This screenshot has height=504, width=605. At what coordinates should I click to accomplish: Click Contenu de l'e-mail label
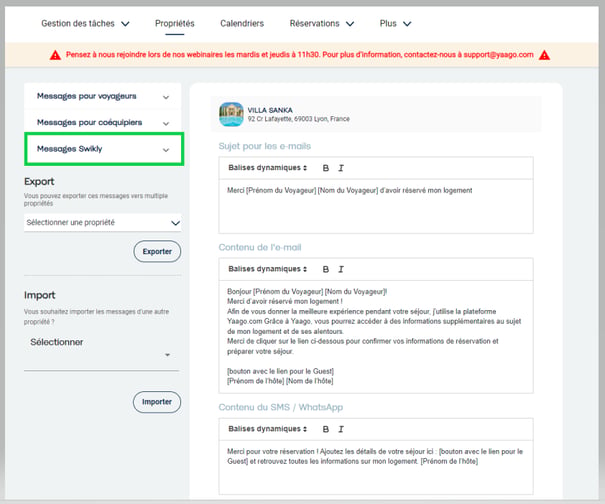(x=260, y=247)
